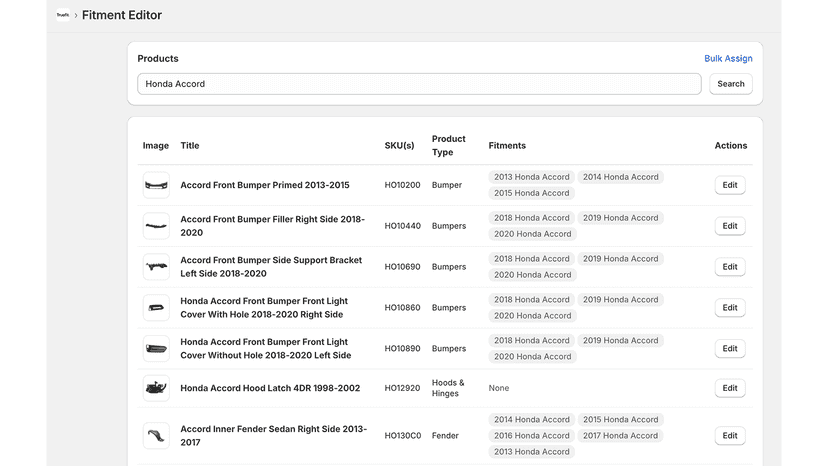
Task: Click None fitment in Hood Latch row
Action: [x=498, y=388]
